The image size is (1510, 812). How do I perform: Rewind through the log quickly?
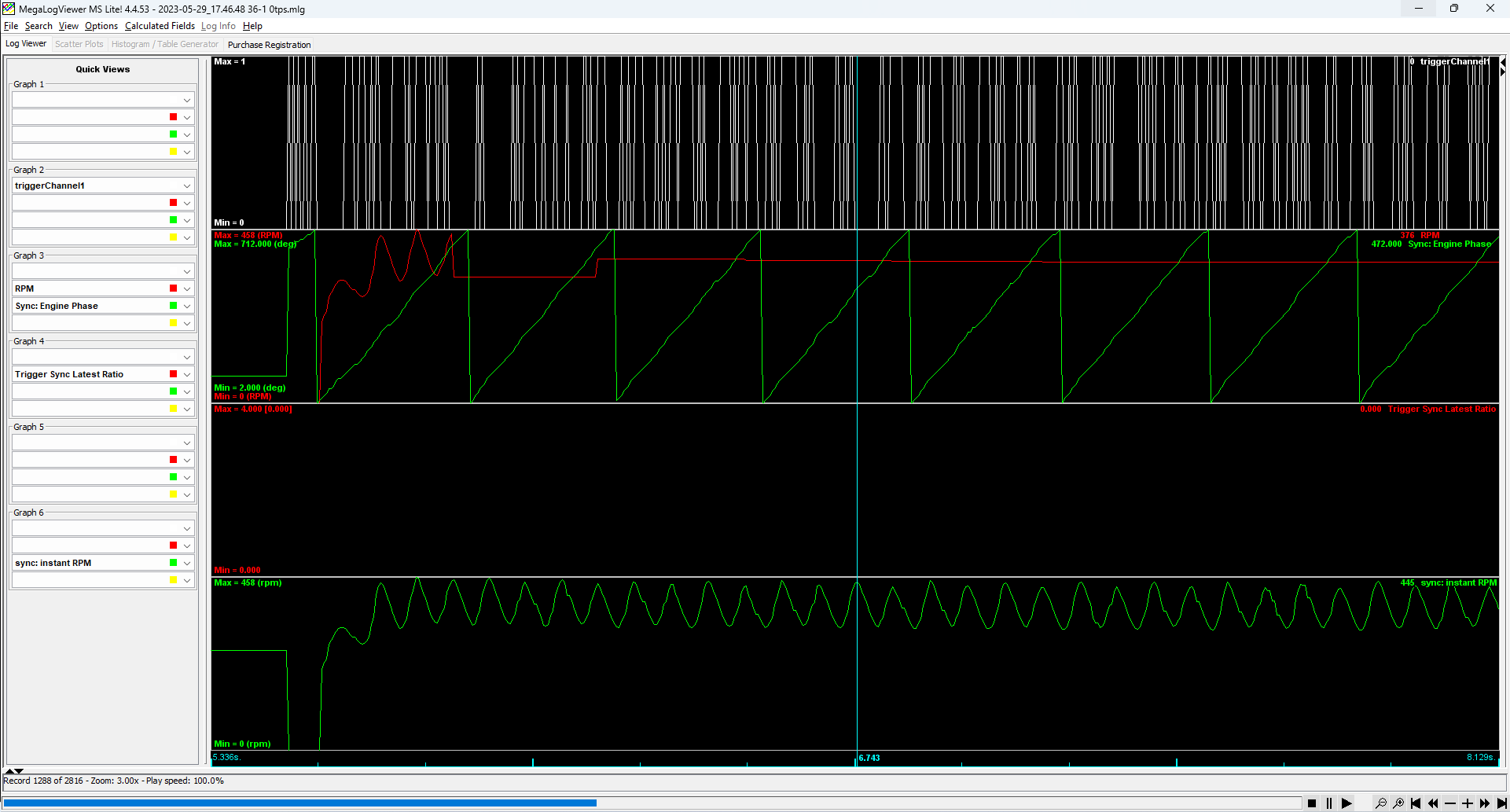click(1433, 803)
